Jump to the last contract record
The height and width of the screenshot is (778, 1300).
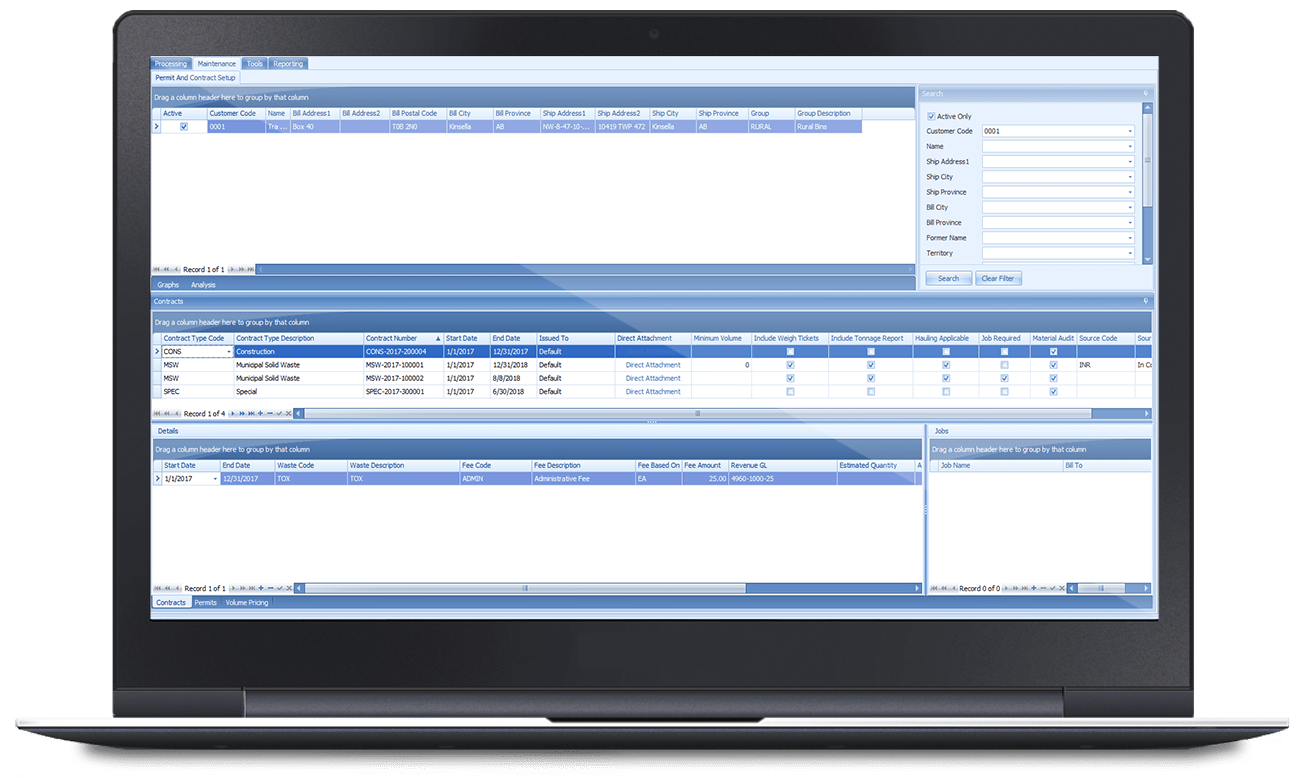click(251, 413)
